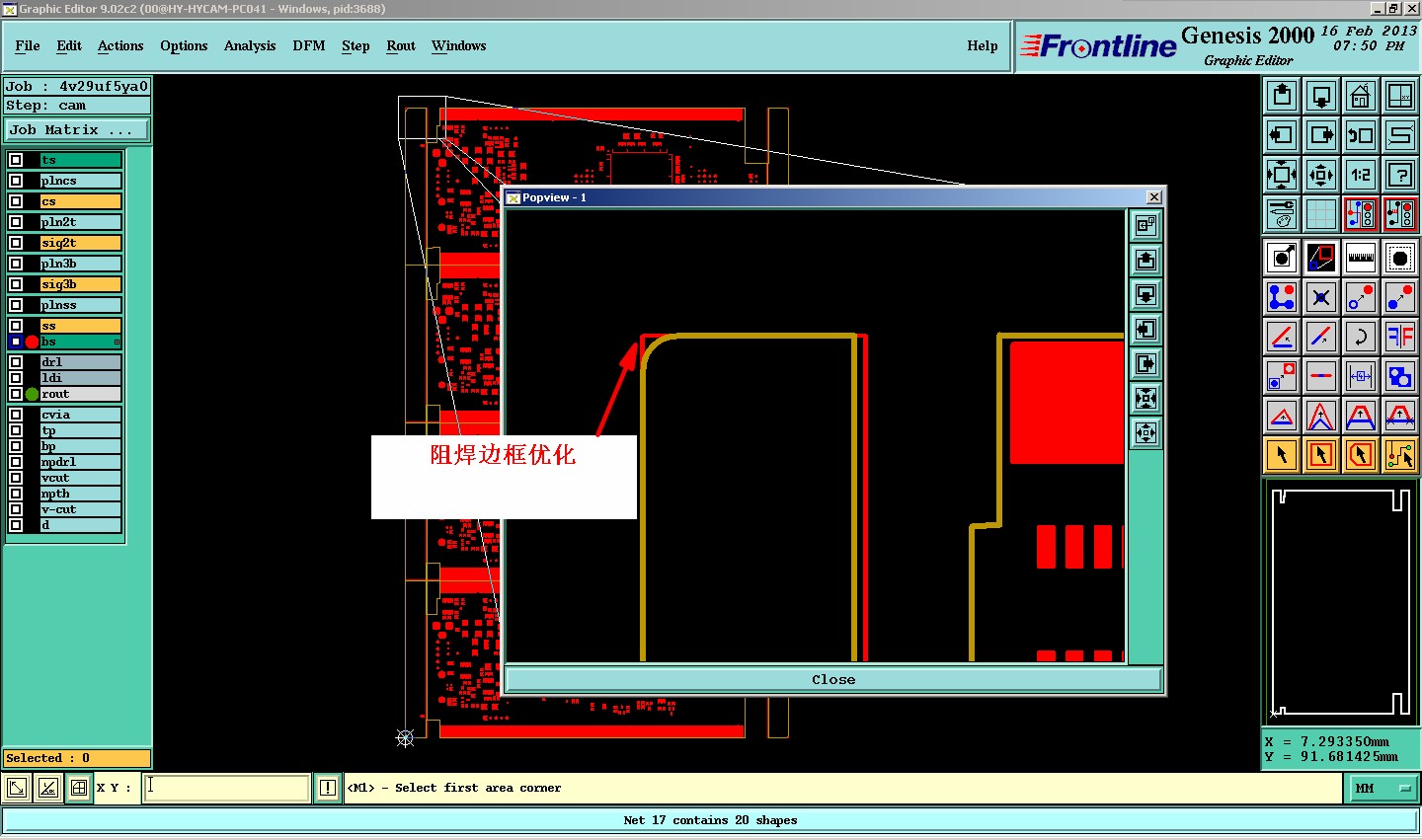This screenshot has width=1422, height=840.
Task: Select the ldi layer name
Action: point(81,378)
